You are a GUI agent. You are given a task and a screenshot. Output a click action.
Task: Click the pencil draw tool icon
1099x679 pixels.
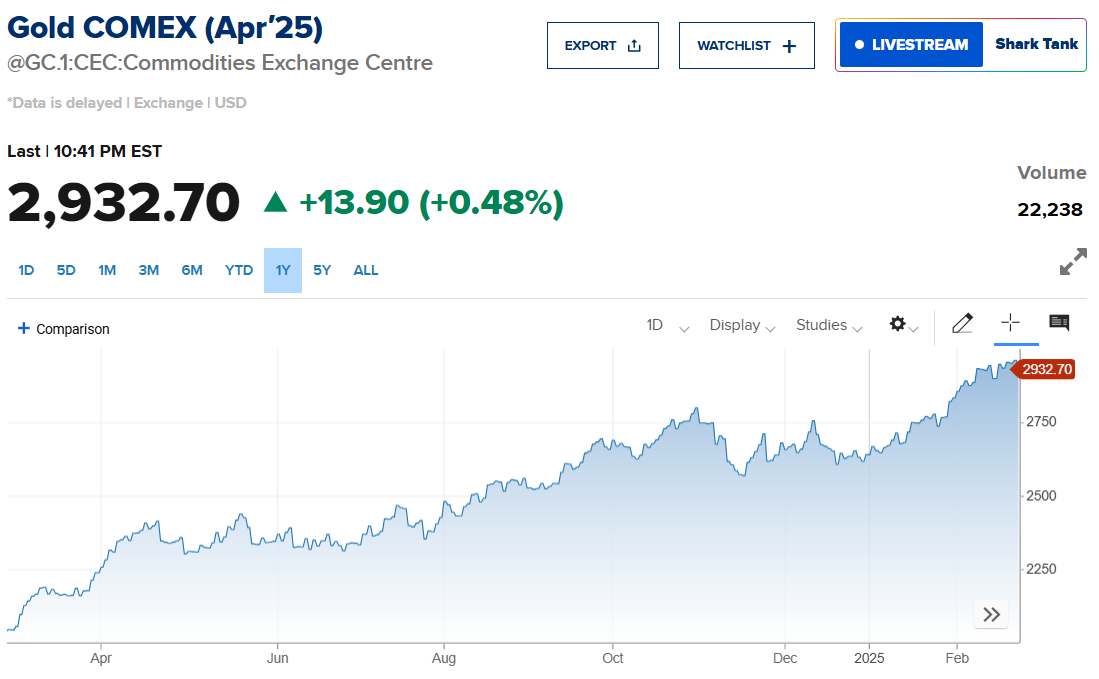[x=962, y=323]
